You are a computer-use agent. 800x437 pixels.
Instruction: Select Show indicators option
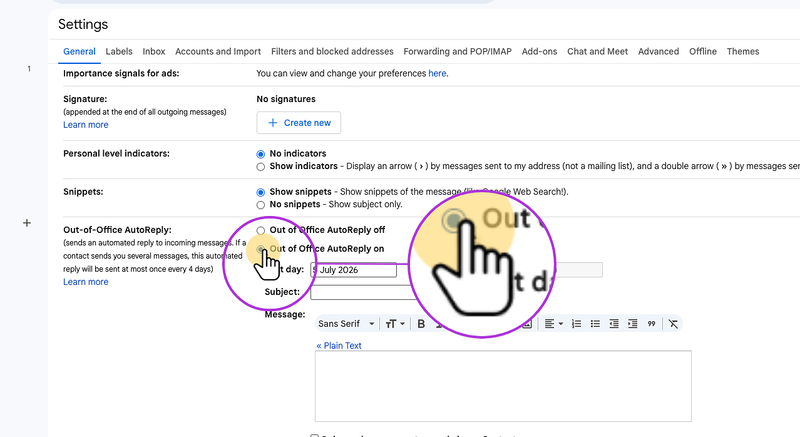pyautogui.click(x=261, y=167)
